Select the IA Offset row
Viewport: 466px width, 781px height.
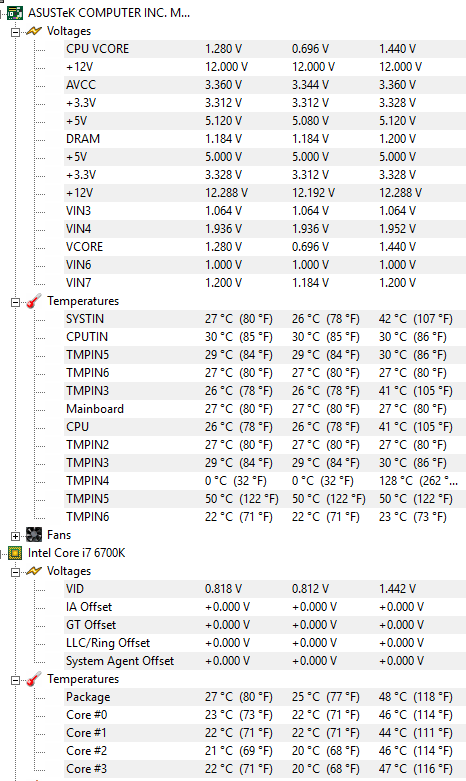pyautogui.click(x=263, y=607)
